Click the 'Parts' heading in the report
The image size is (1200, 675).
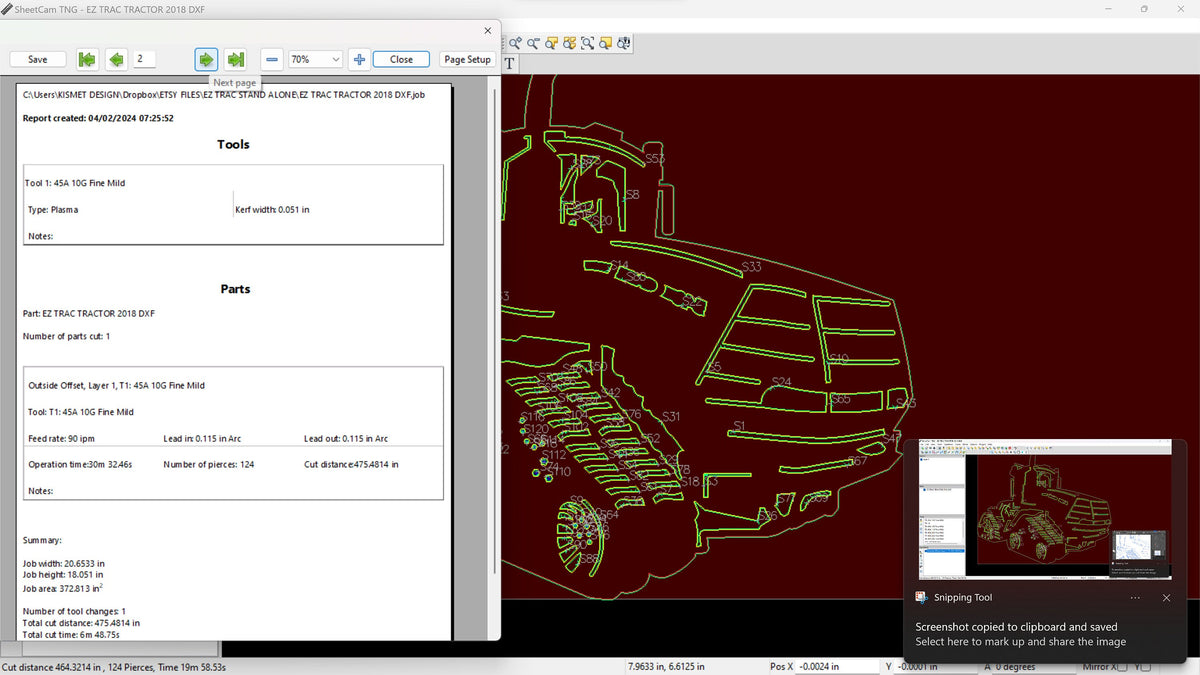[x=235, y=289]
